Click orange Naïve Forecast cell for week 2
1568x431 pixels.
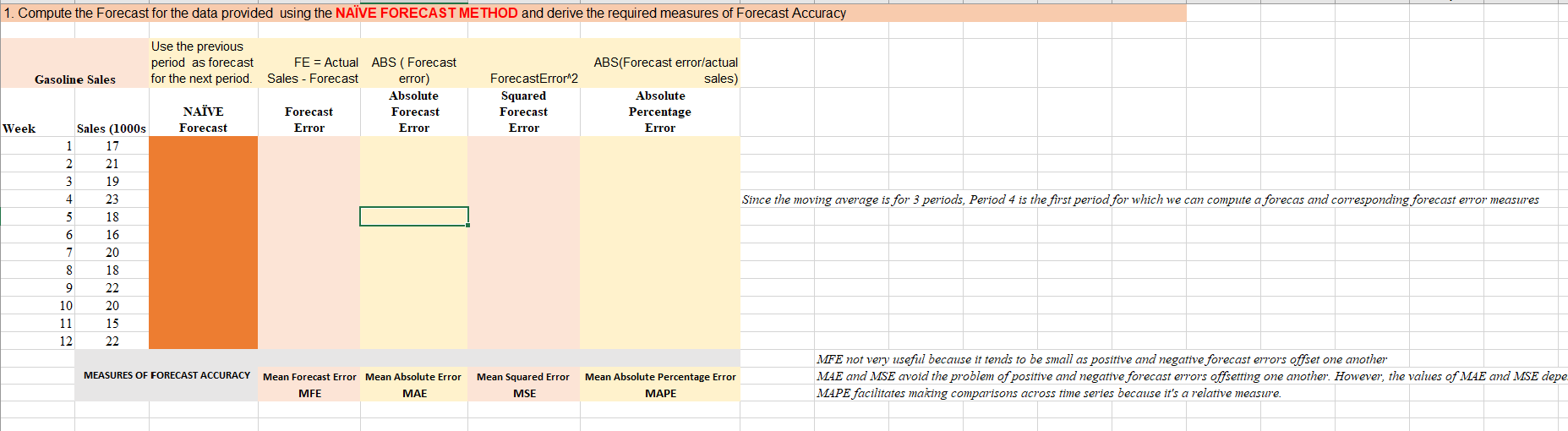(203, 164)
